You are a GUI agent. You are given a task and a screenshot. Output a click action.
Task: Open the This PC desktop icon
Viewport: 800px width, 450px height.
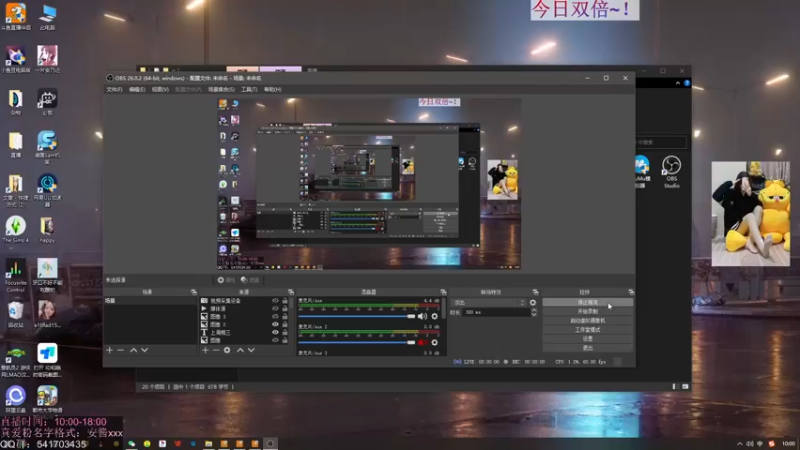tap(47, 16)
